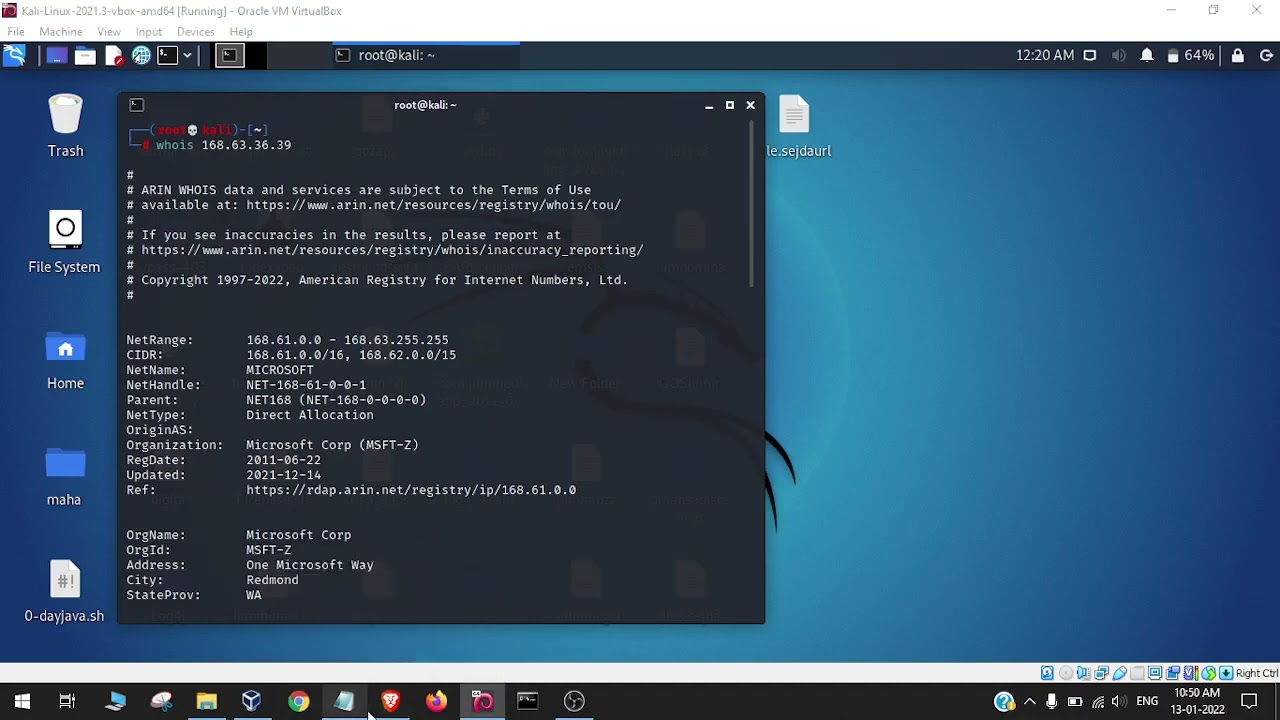The image size is (1280, 720).
Task: Expand the terminal launcher dropdown arrow
Action: [x=187, y=56]
